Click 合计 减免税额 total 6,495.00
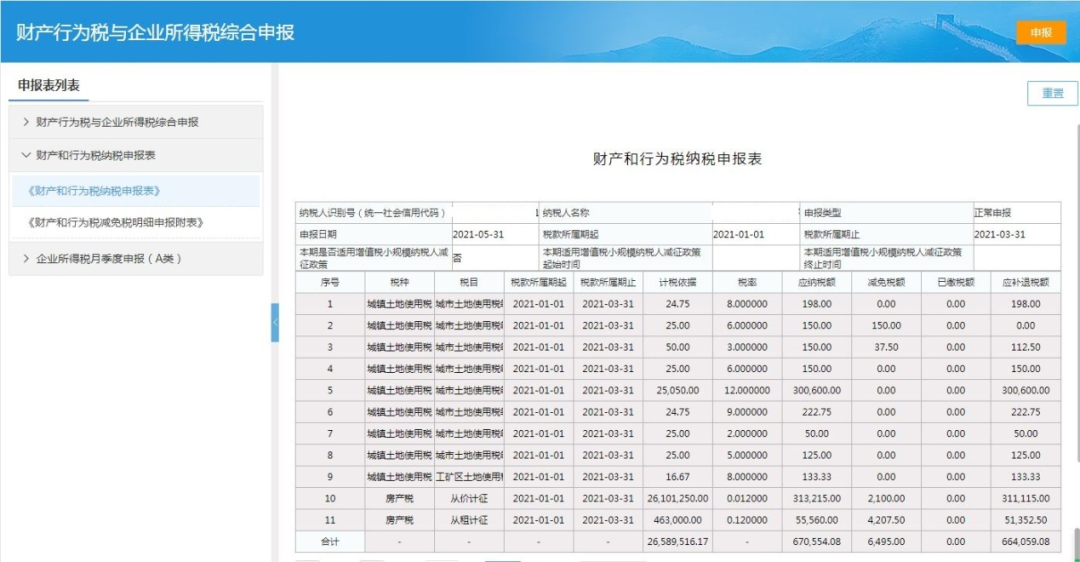 click(886, 542)
